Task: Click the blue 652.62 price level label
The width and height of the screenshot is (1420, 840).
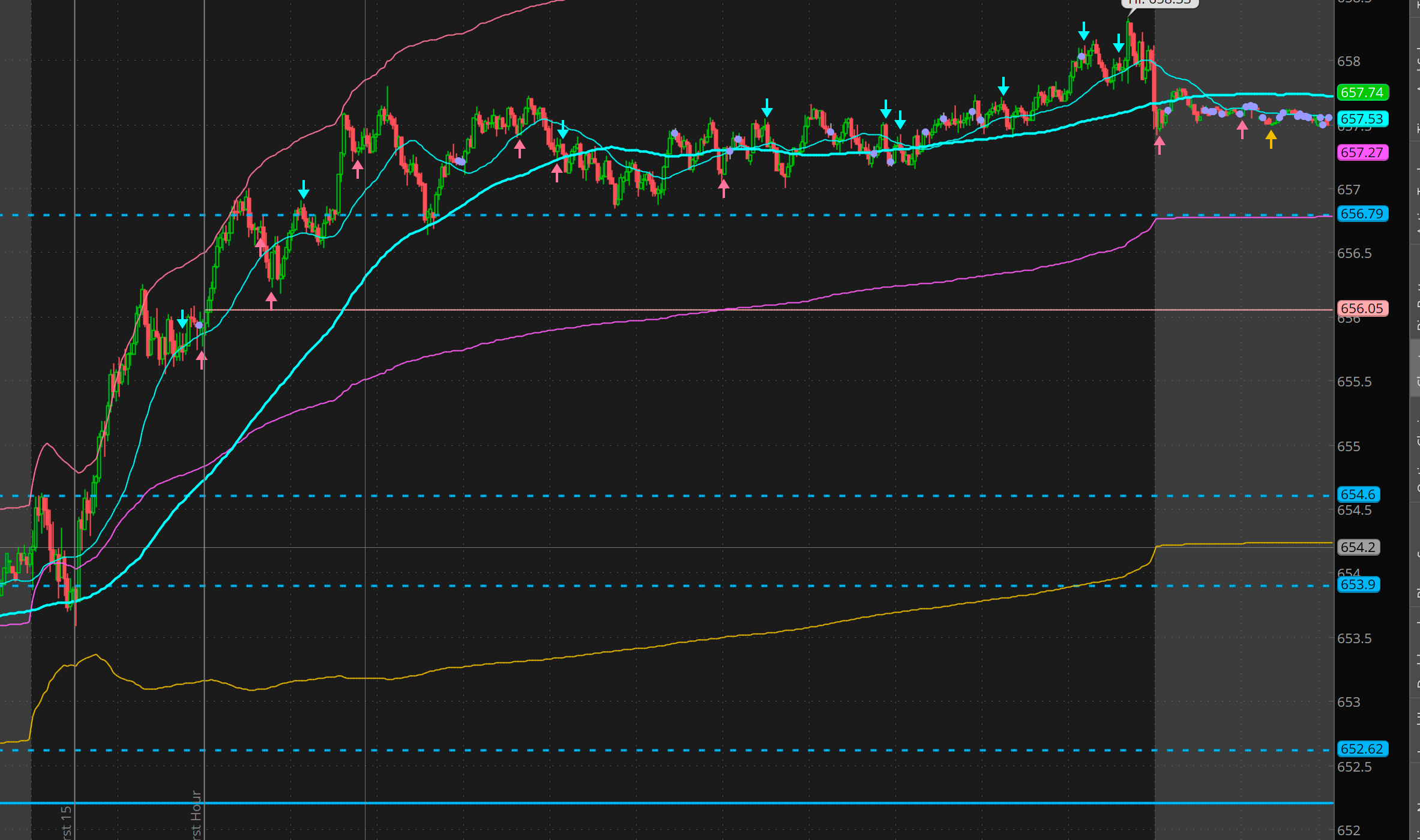Action: click(1362, 749)
